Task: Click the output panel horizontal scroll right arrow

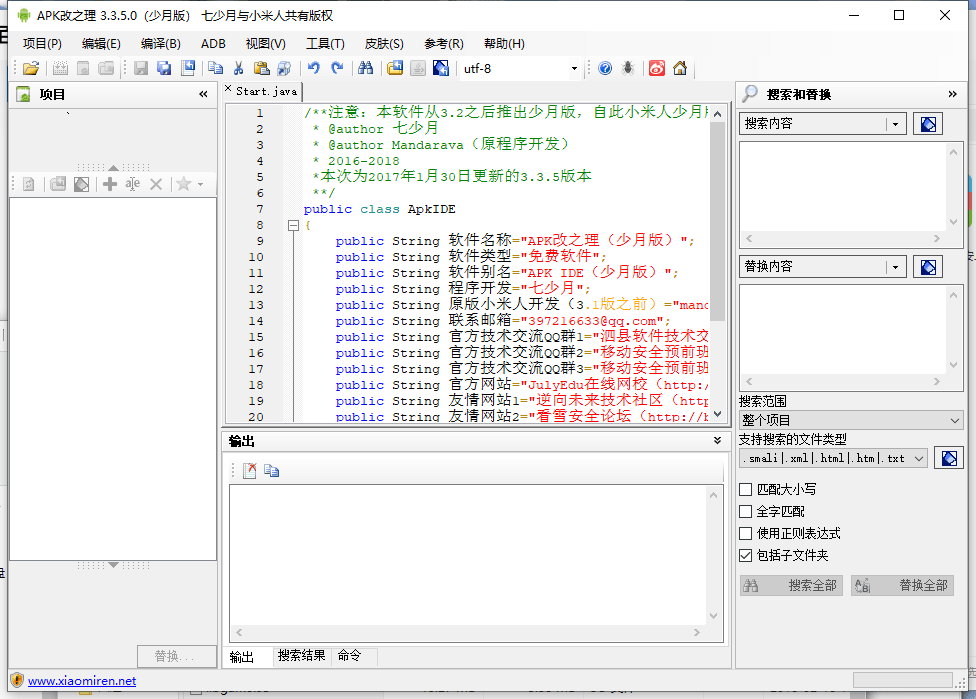Action: click(x=697, y=632)
